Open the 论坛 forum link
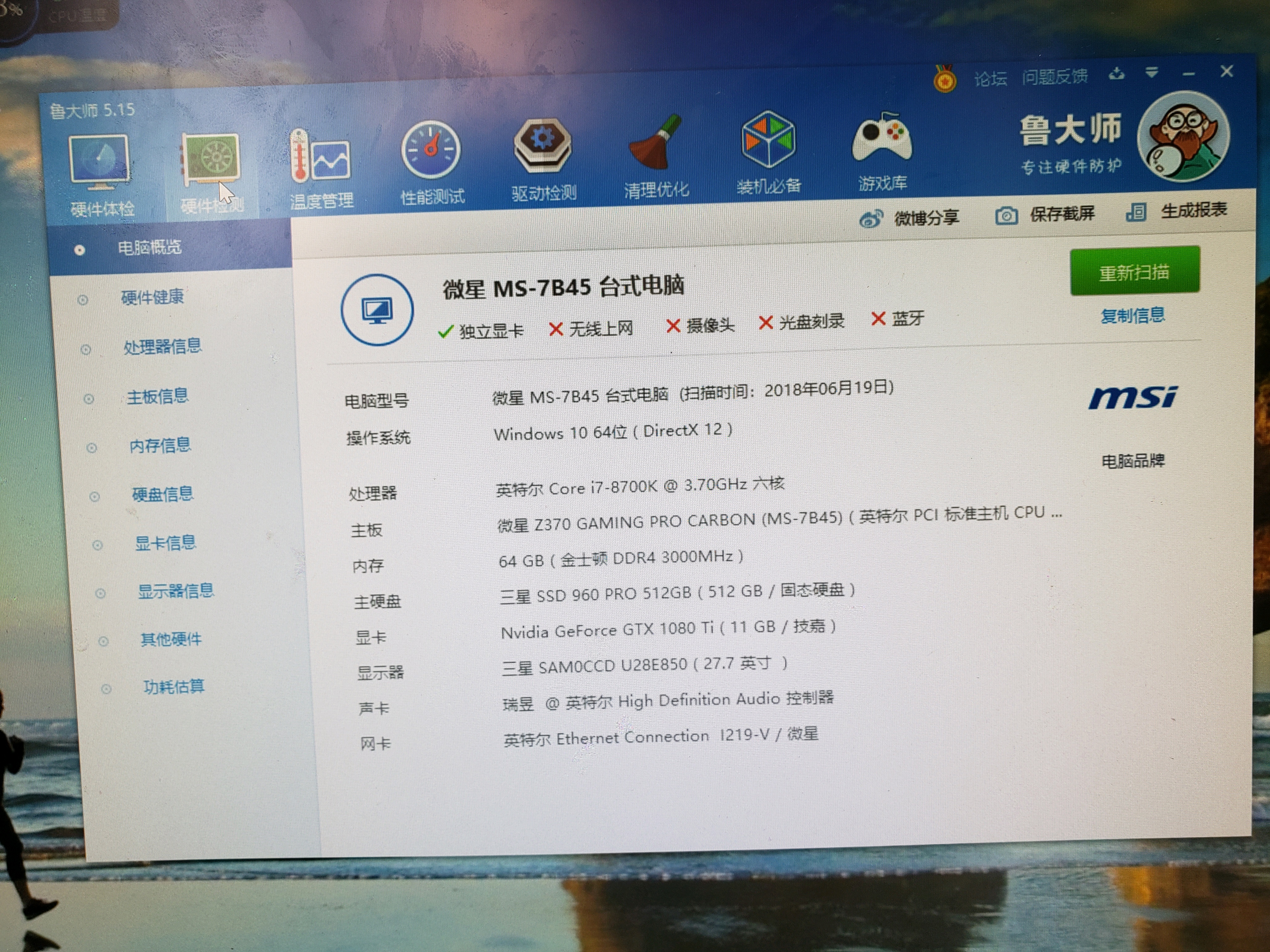Image resolution: width=1270 pixels, height=952 pixels. (x=990, y=79)
